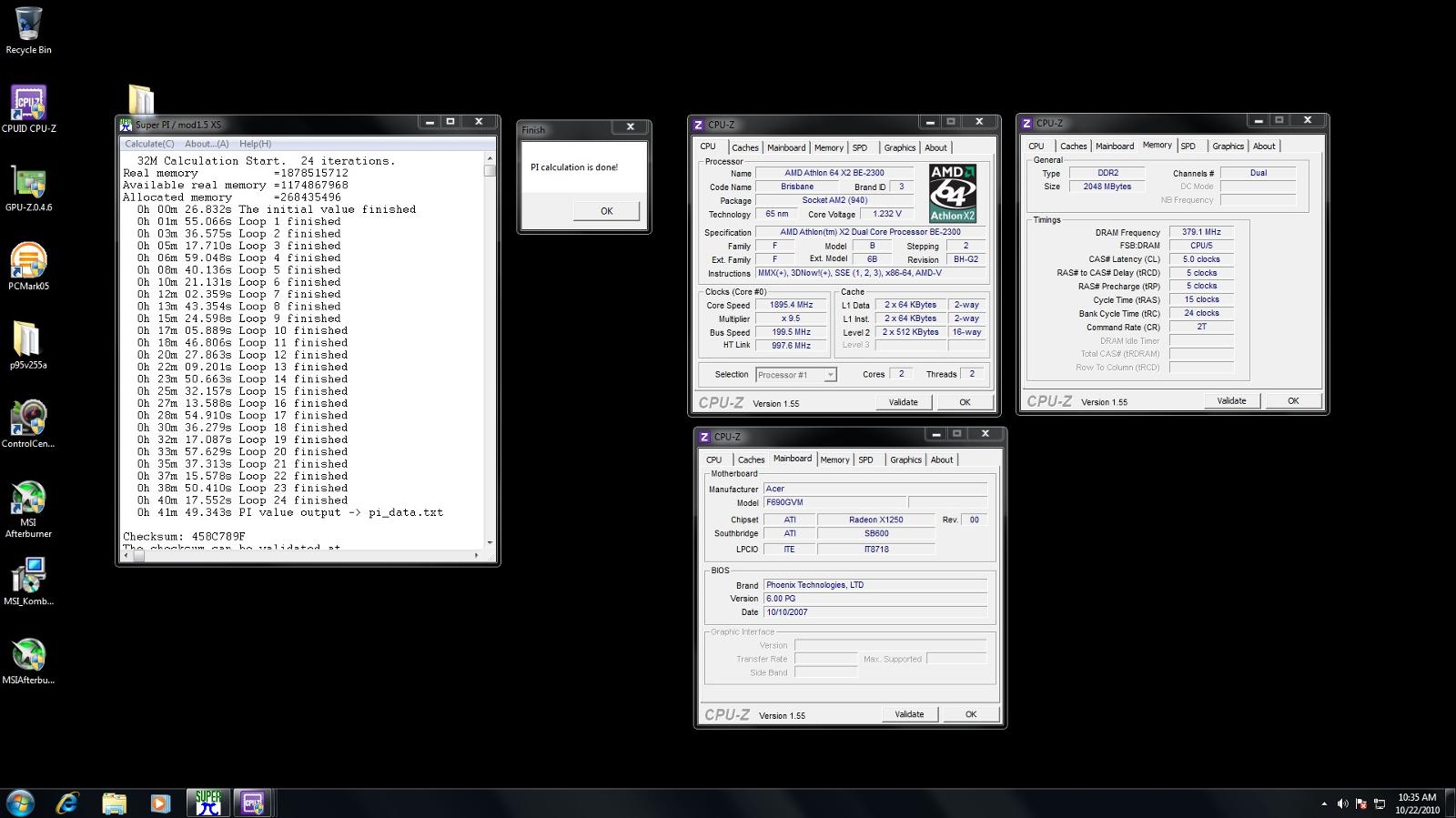The image size is (1456, 818).
Task: Show hidden tray icons arrow
Action: point(1324,804)
